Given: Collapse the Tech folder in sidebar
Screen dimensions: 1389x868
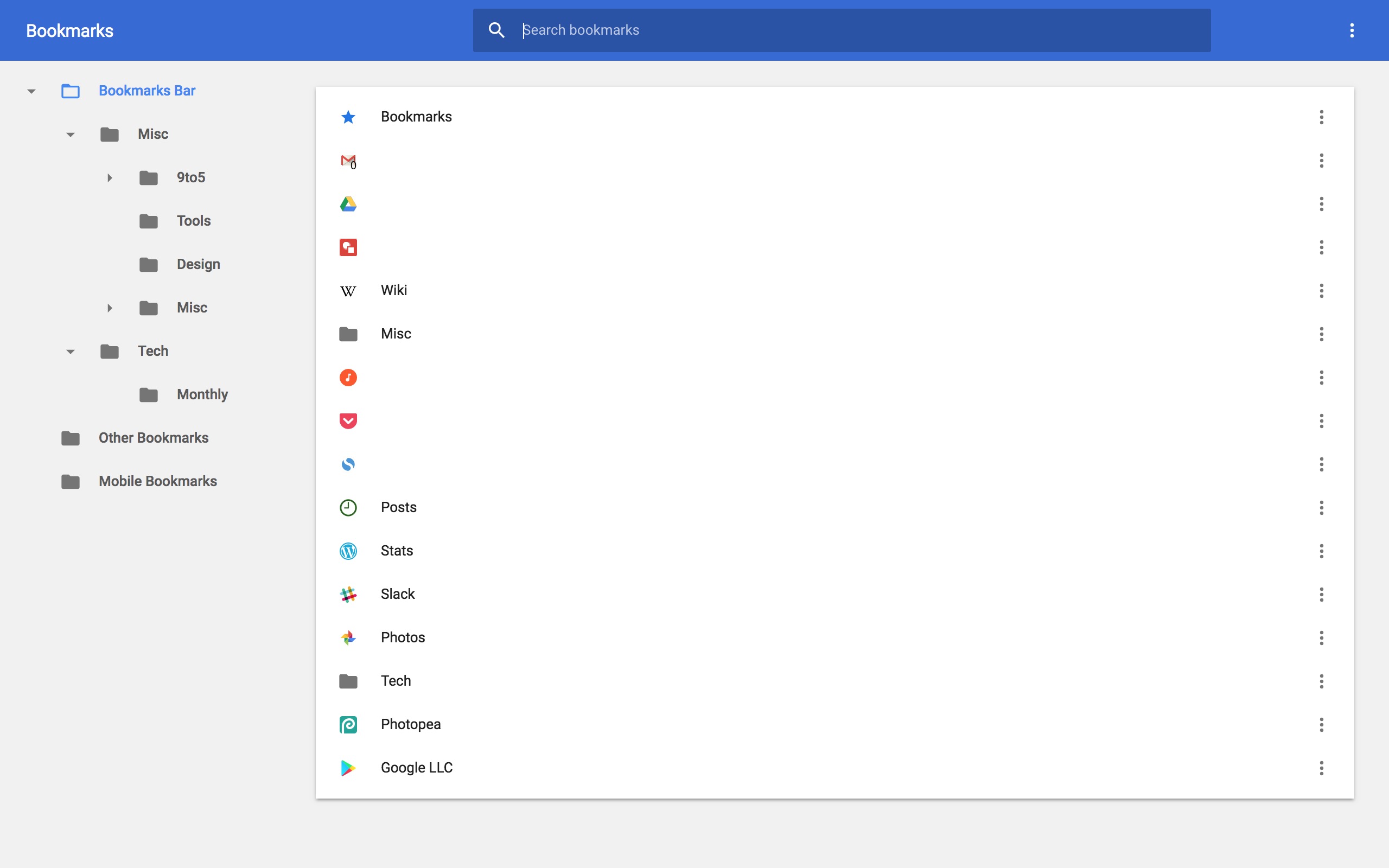Looking at the screenshot, I should click(70, 351).
